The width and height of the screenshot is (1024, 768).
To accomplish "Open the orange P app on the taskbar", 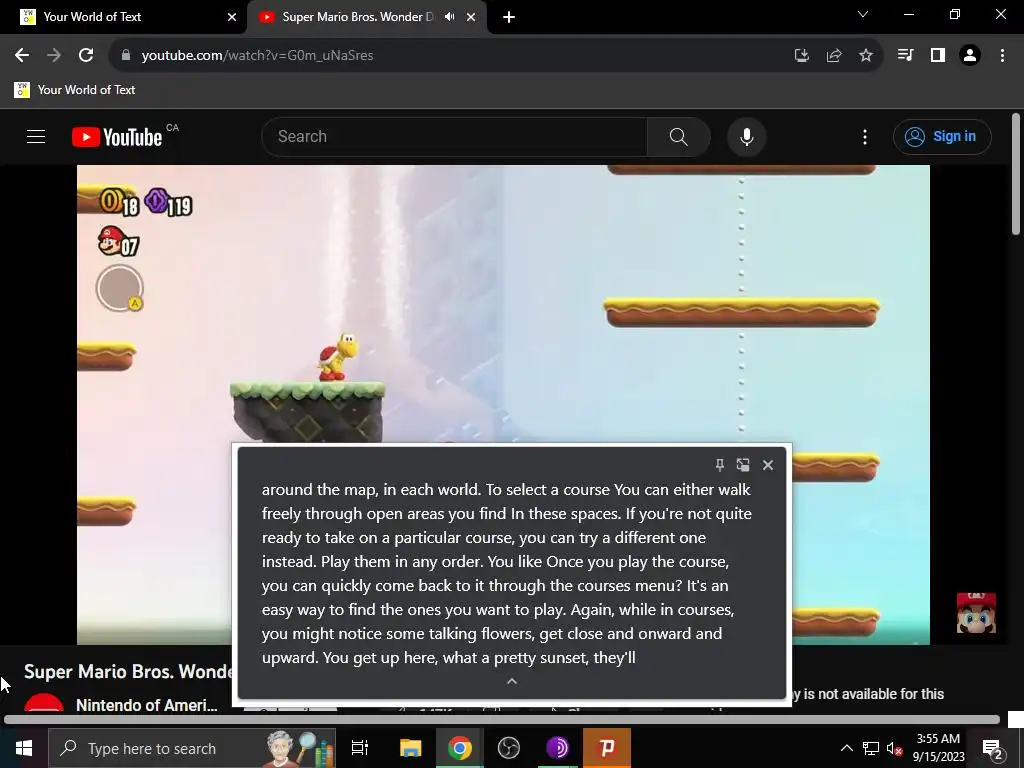I will tap(607, 748).
